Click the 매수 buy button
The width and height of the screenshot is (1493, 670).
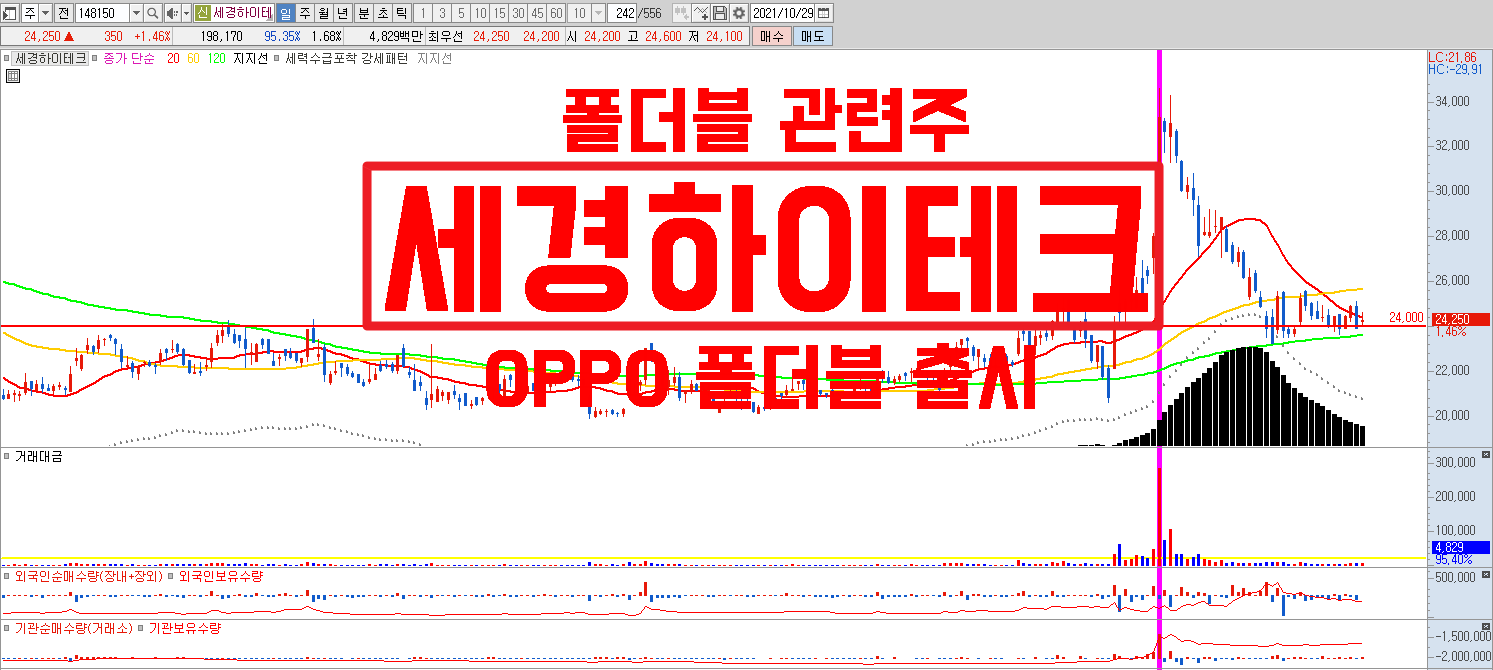tap(771, 36)
